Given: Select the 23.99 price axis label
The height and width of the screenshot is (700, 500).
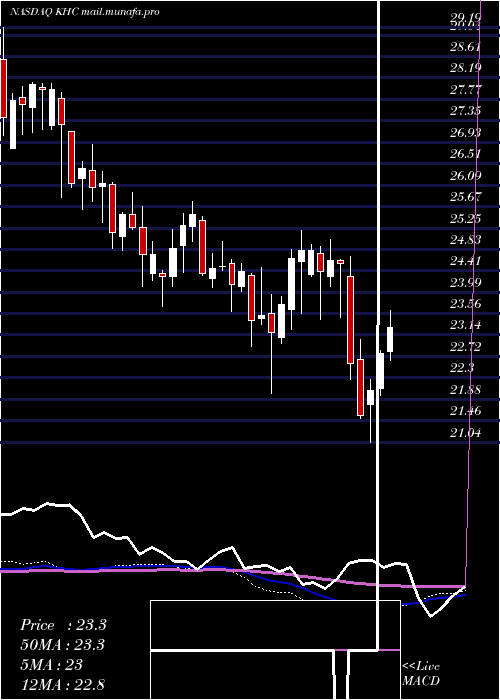Looking at the screenshot, I should 465,282.
